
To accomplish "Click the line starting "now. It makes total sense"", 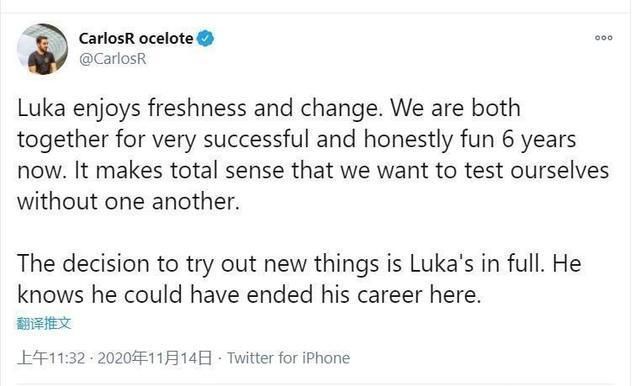I will [x=313, y=171].
